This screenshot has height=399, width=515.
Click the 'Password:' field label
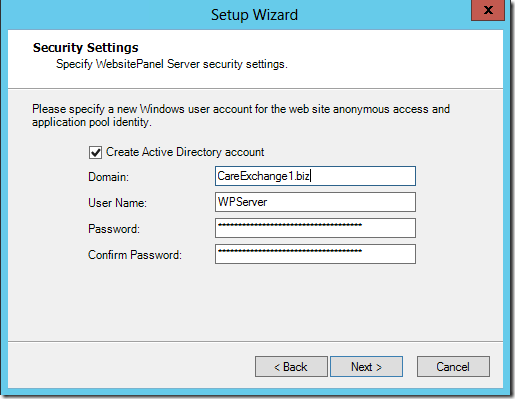tap(114, 229)
